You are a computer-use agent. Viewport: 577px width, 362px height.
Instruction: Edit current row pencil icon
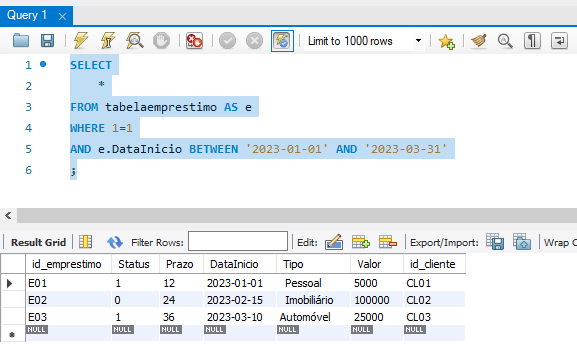click(x=334, y=242)
